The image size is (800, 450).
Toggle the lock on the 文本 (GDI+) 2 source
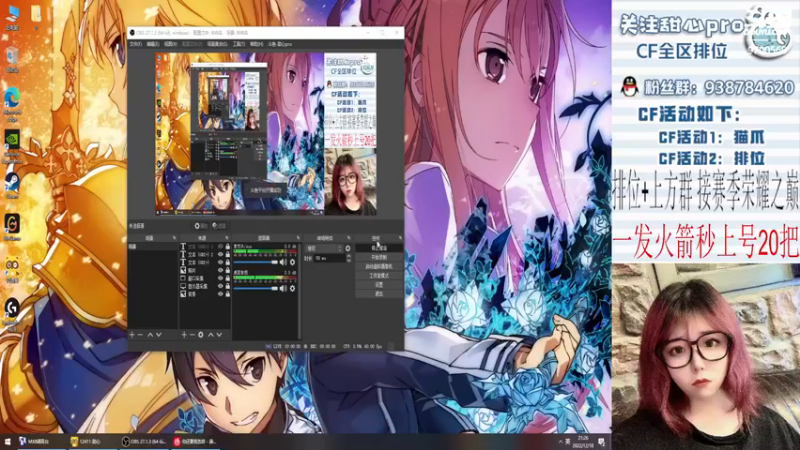coord(228,254)
